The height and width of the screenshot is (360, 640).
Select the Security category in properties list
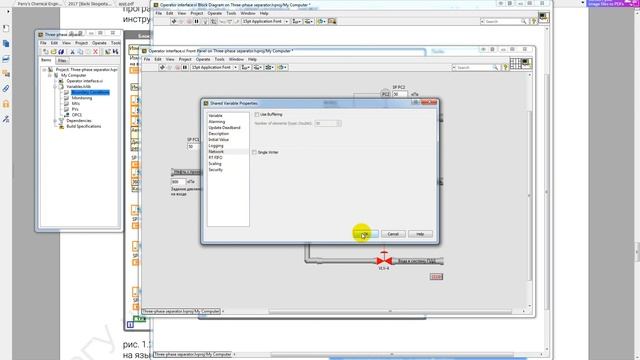coord(216,169)
